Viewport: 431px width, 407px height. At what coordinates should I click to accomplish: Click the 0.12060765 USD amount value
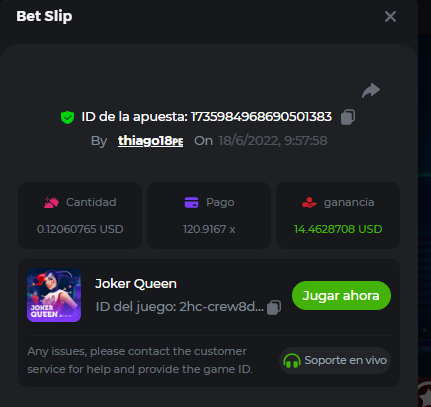[x=80, y=229]
